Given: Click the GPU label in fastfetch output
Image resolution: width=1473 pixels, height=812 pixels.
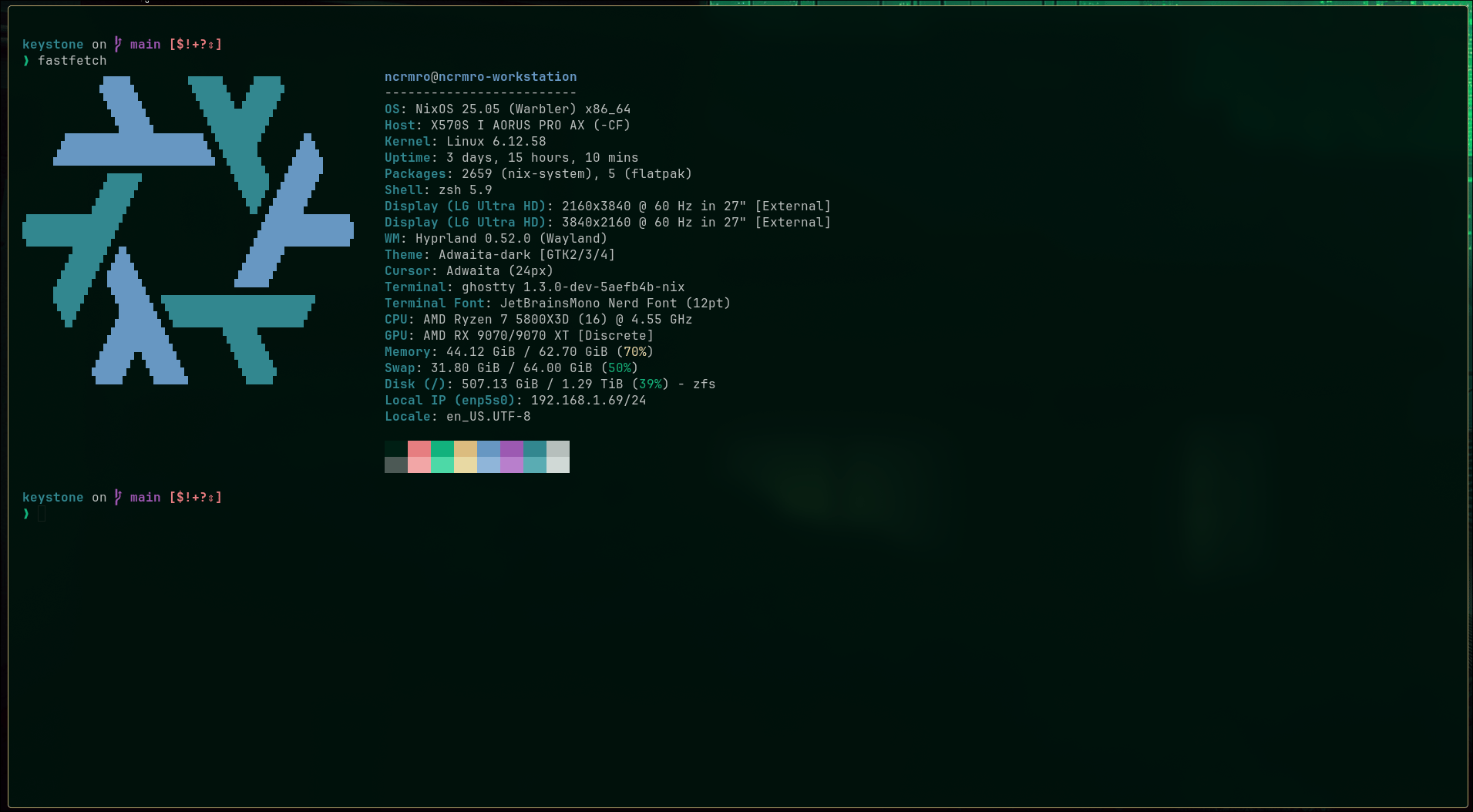Looking at the screenshot, I should (395, 336).
